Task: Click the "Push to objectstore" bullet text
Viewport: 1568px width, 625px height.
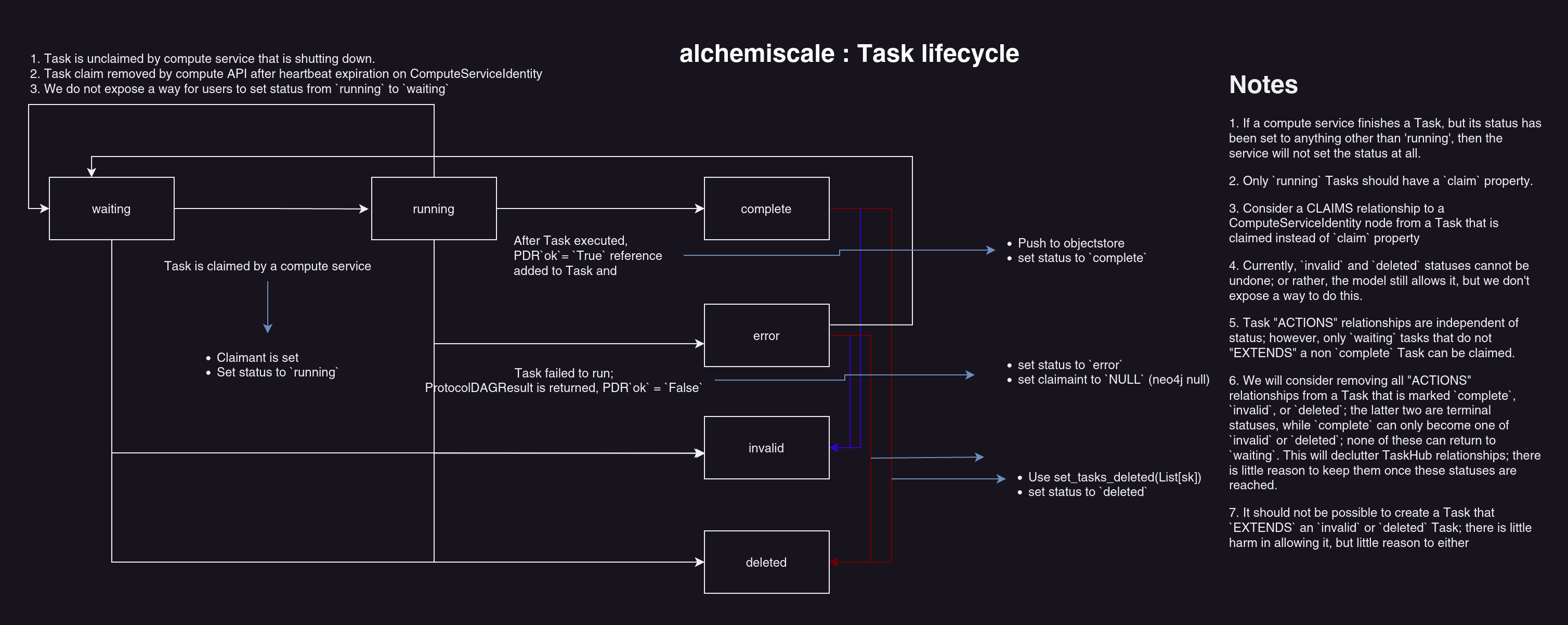Action: point(1072,242)
